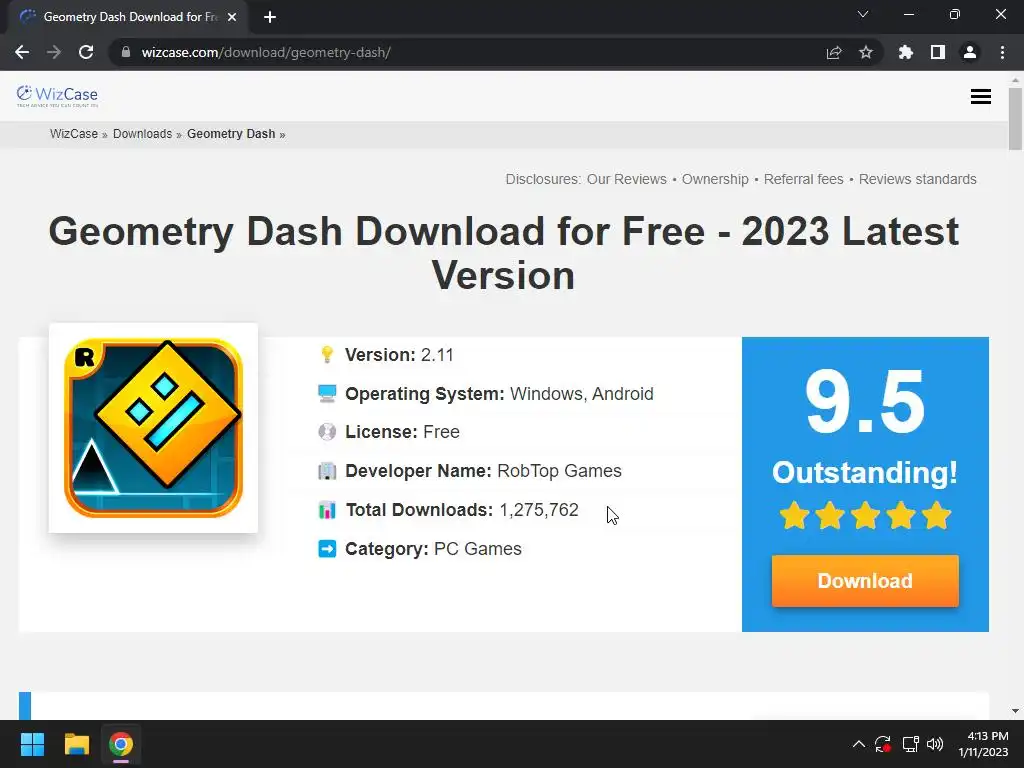Bookmark this page with star icon
1024x768 pixels.
[x=865, y=52]
